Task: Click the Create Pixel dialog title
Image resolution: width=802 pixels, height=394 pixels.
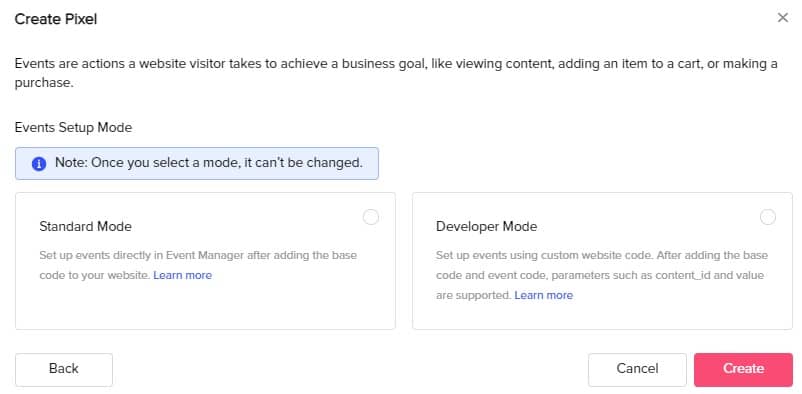Action: pyautogui.click(x=56, y=19)
